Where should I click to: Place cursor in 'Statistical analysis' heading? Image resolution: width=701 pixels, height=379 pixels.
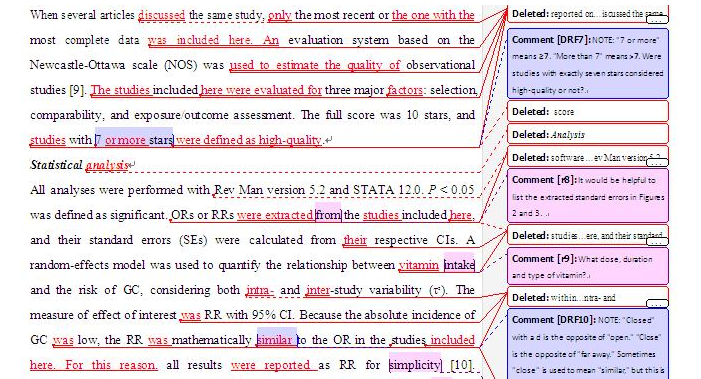tap(79, 165)
